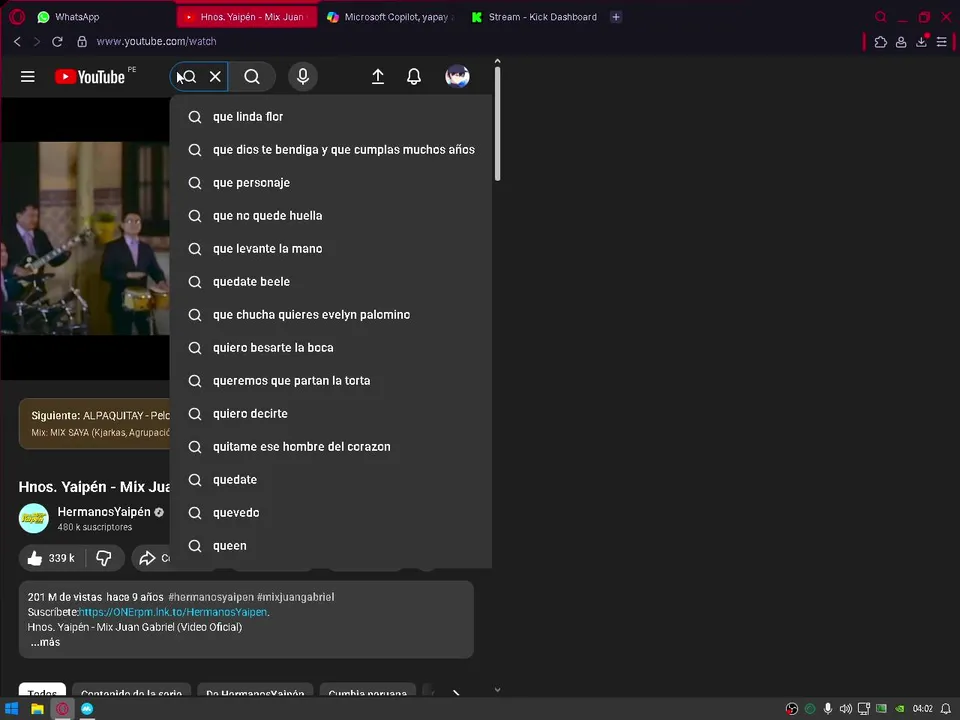Choose 'que levante la mano' suggestion
960x720 pixels.
coord(331,249)
